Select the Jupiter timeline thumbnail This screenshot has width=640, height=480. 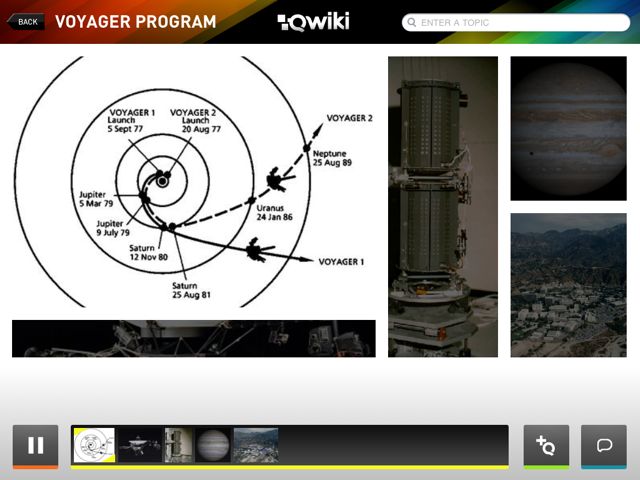213,445
